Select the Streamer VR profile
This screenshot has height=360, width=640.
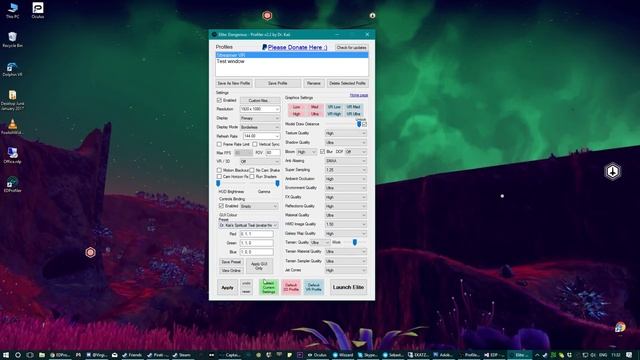coord(292,55)
